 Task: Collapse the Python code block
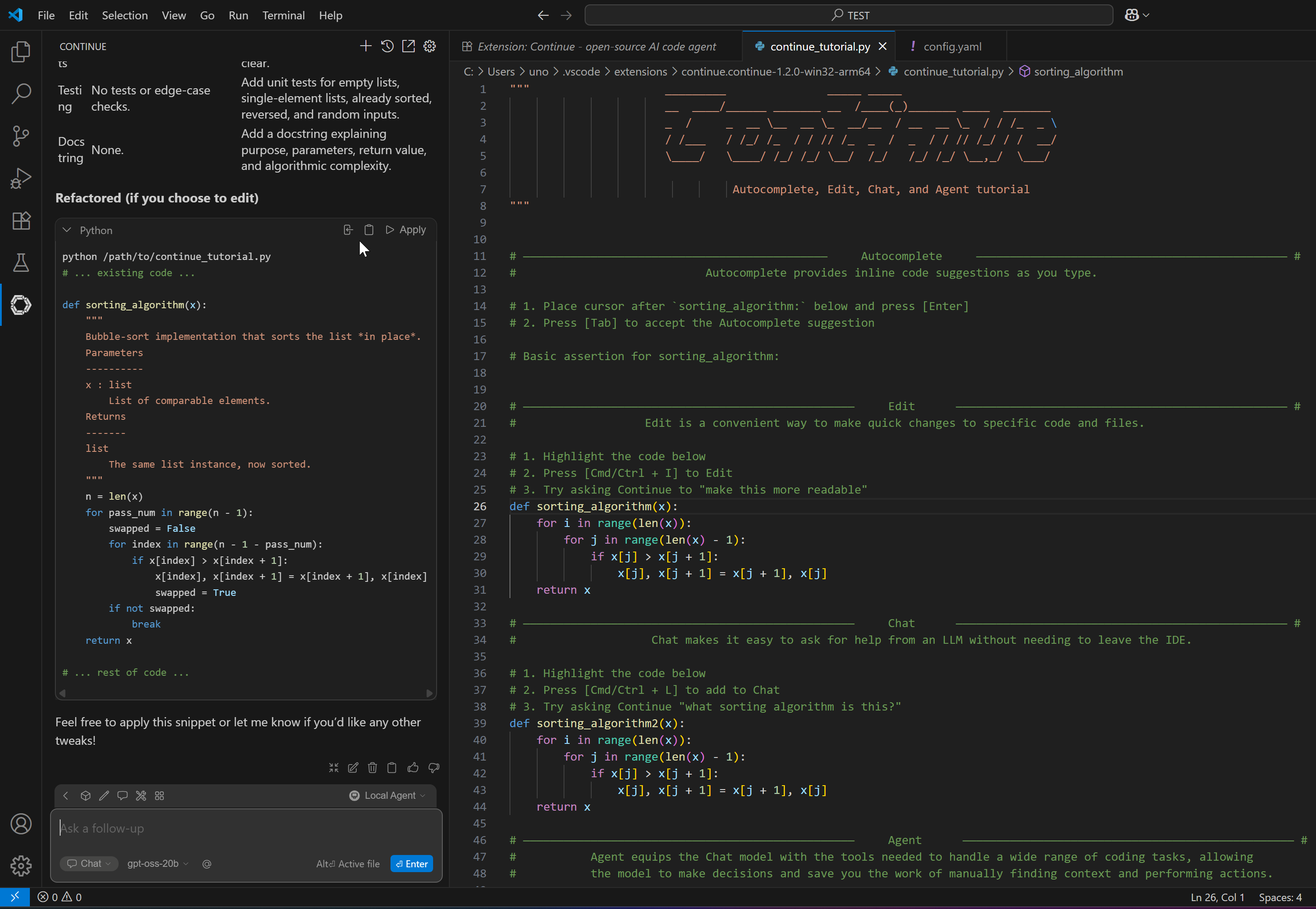click(67, 230)
